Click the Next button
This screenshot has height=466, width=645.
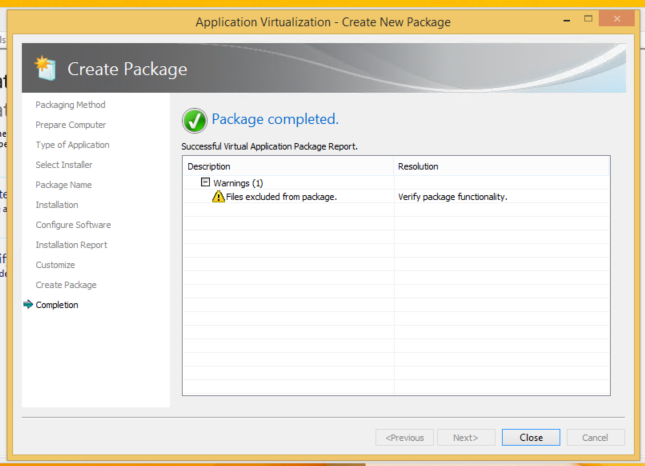point(465,437)
